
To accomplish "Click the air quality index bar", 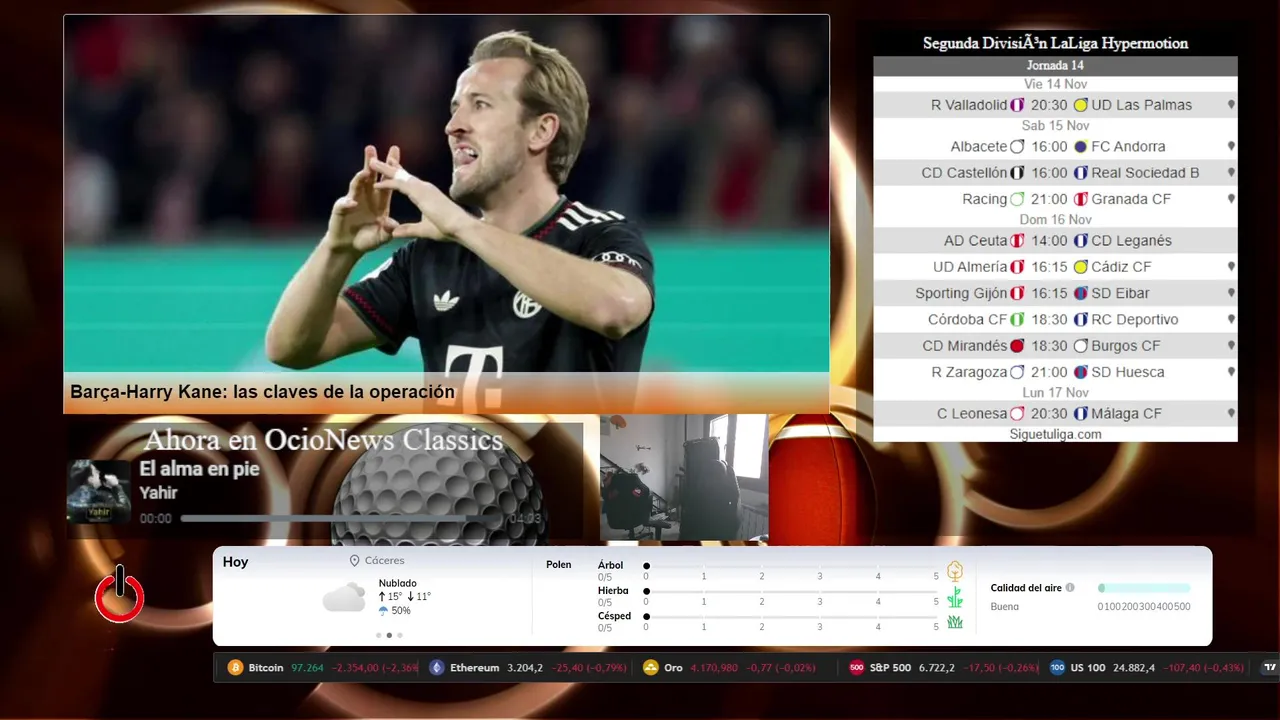I will pos(1144,588).
